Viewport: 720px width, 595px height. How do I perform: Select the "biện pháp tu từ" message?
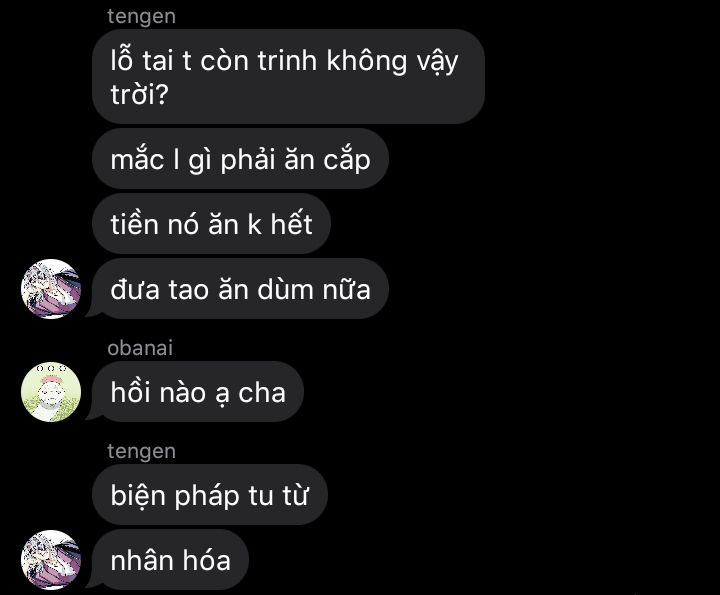(x=210, y=494)
